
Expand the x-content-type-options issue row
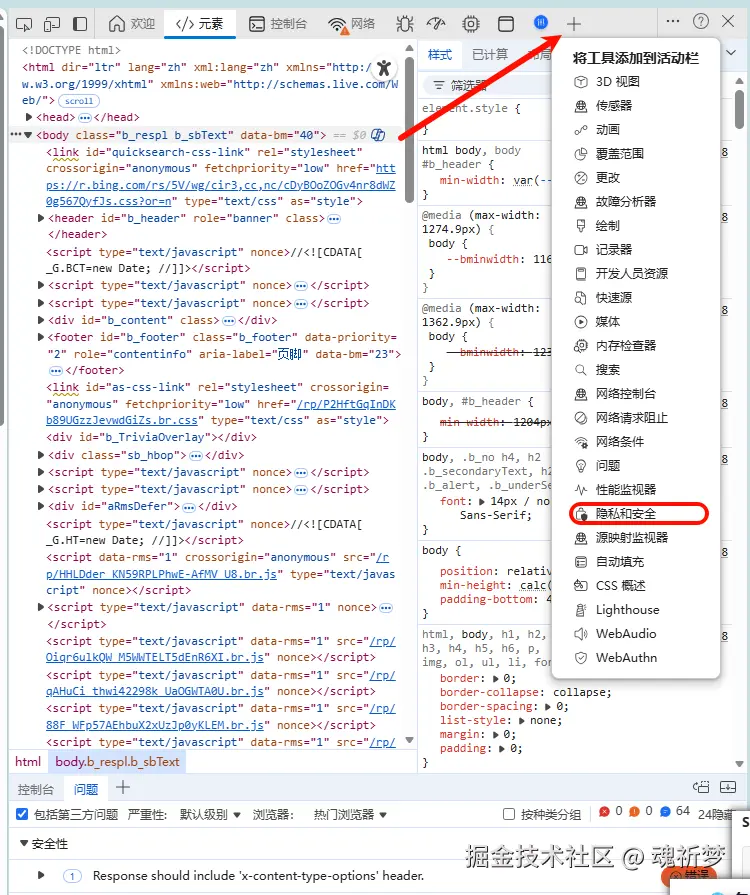[41, 874]
